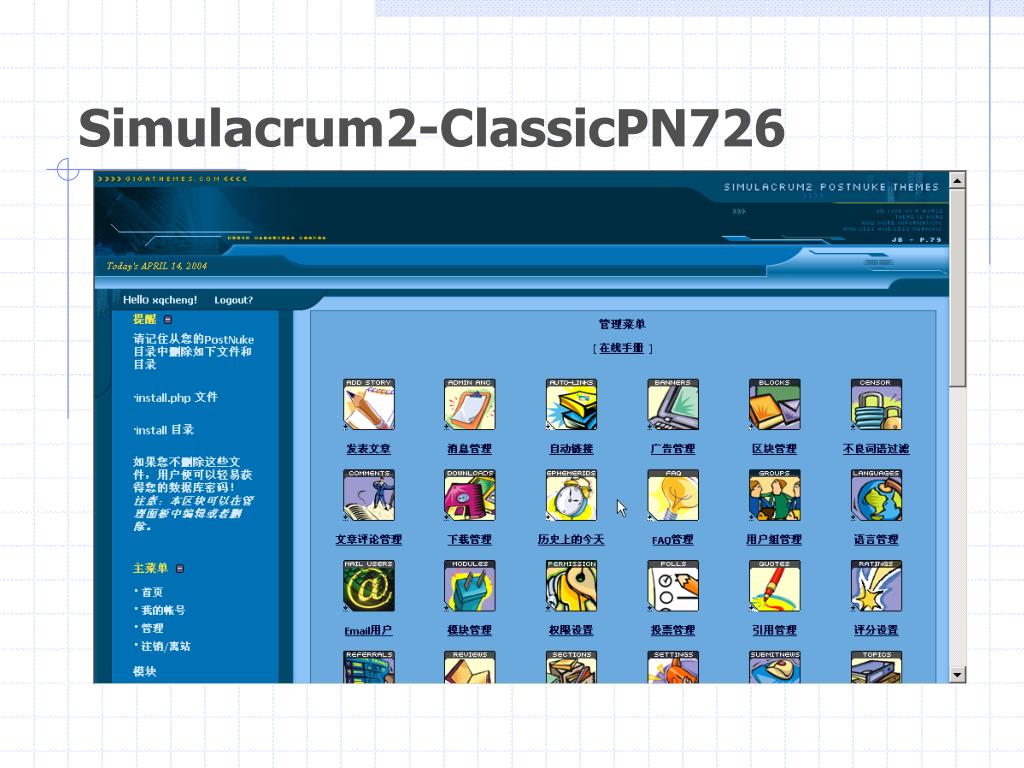The width and height of the screenshot is (1024, 768).
Task: Click the 广告管理 link
Action: [673, 449]
